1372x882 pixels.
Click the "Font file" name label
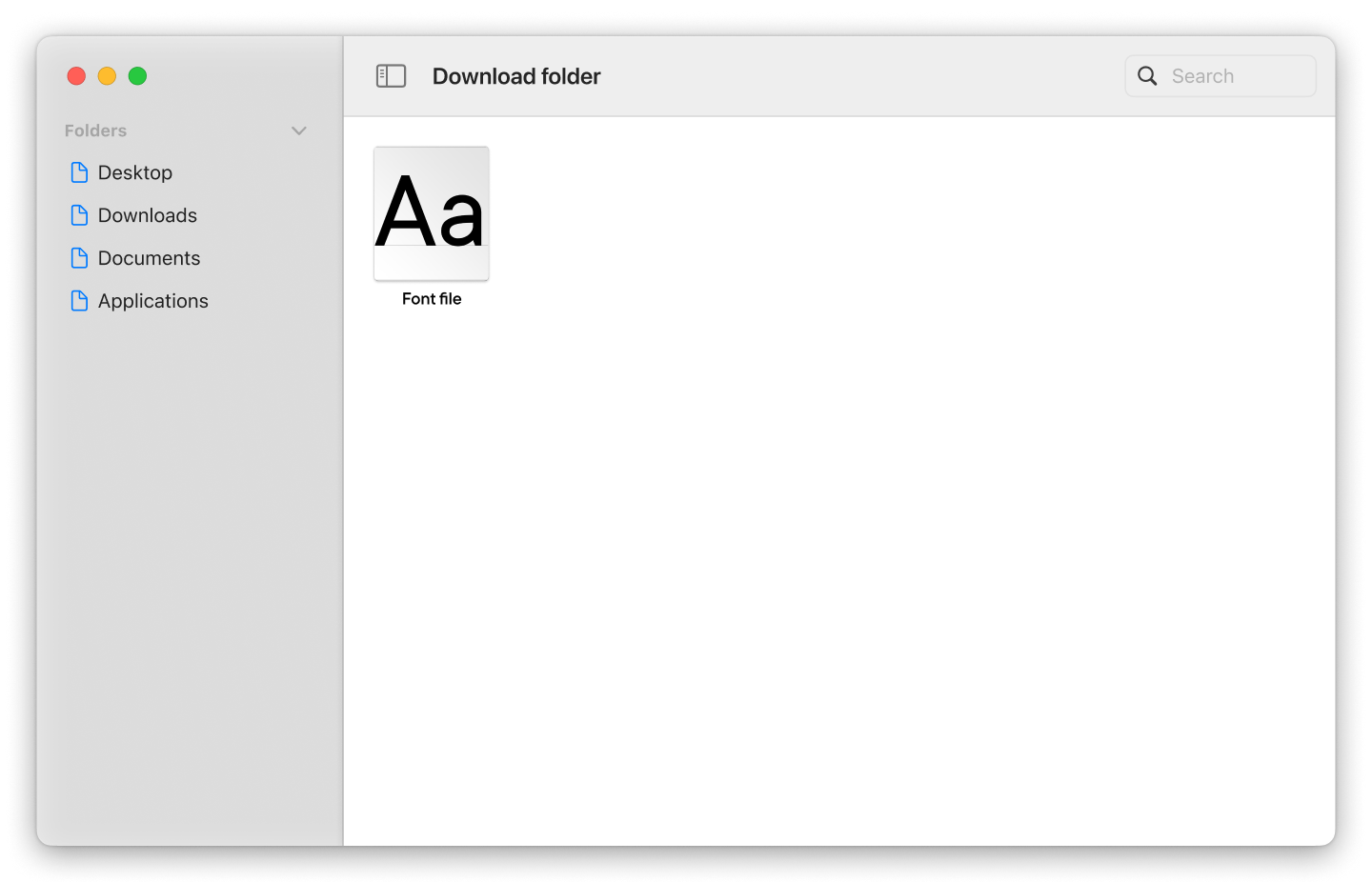432,299
